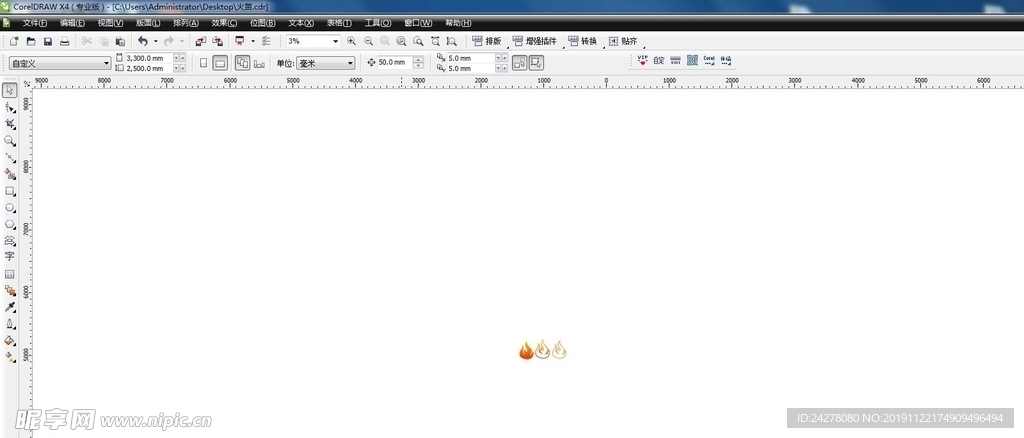Screen dimensions: 1024x438
Task: Select the Freehand drawing tool
Action: click(10, 157)
